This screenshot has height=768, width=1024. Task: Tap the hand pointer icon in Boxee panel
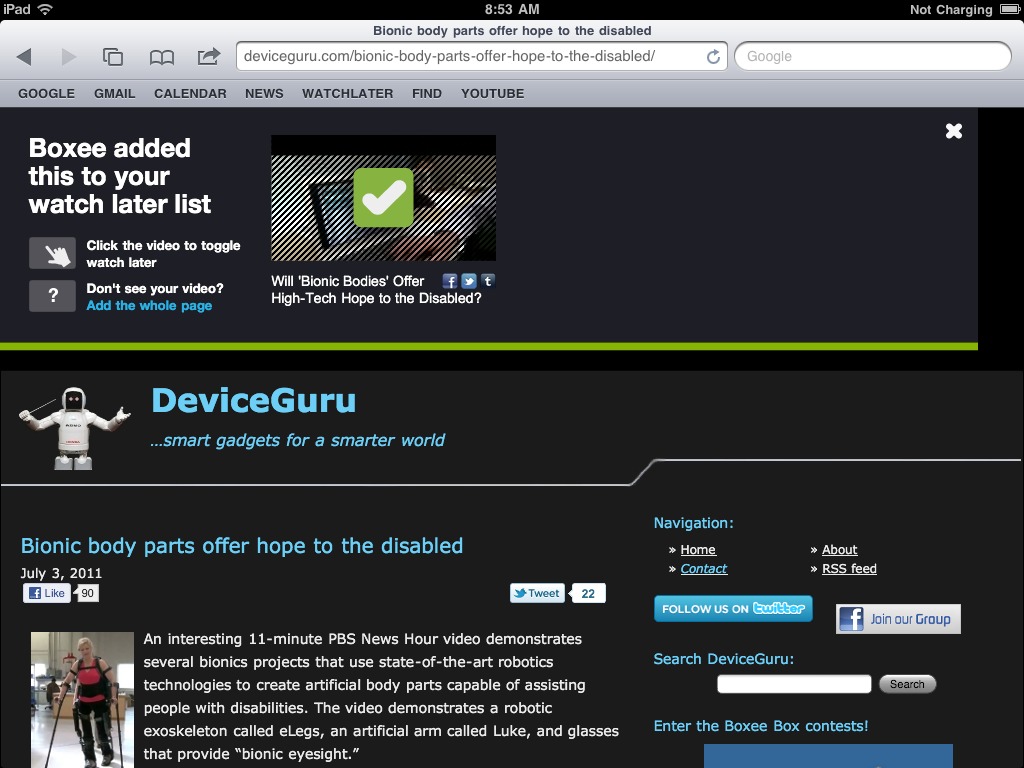(52, 253)
